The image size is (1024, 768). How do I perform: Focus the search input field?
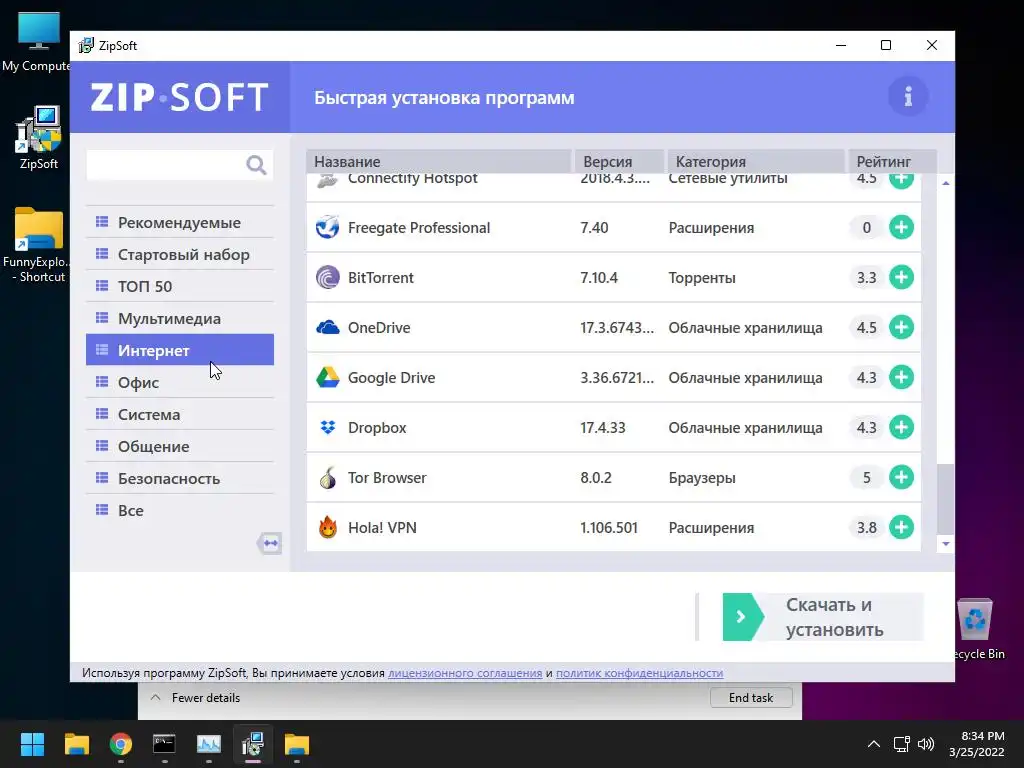(166, 165)
